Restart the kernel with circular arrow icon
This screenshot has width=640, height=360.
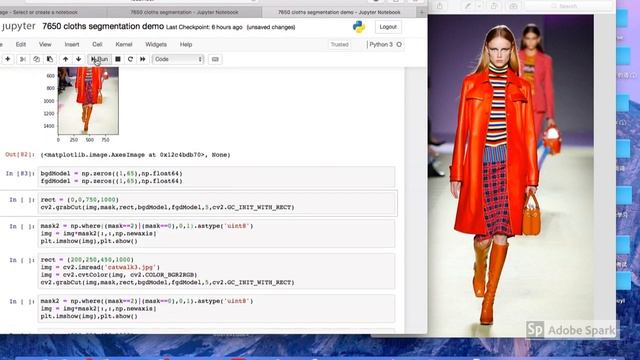coord(130,59)
